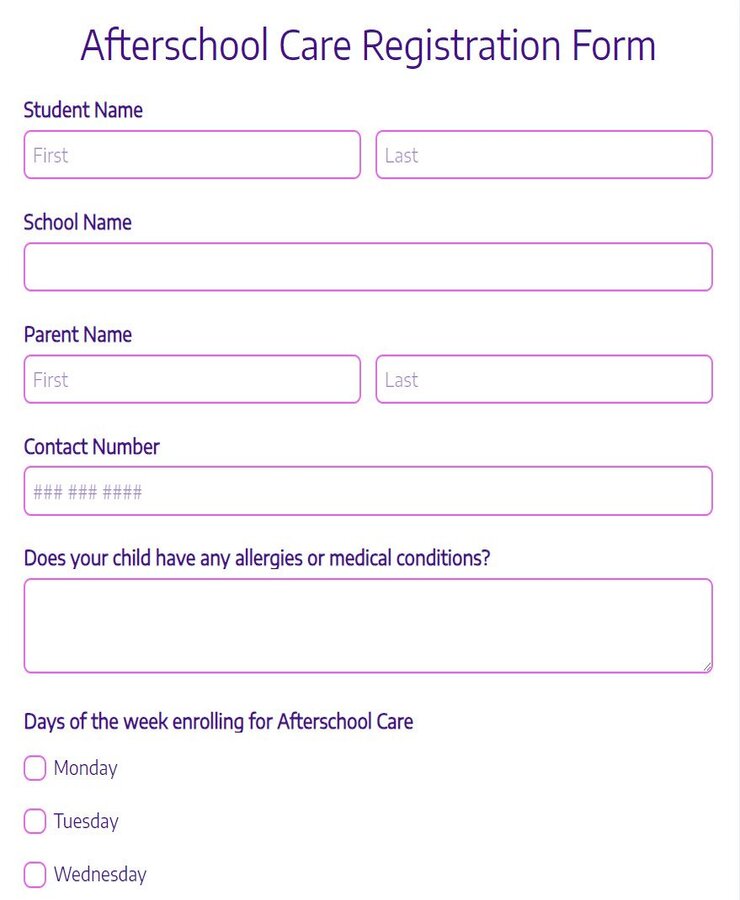
Task: Click the Parent Name label
Action: point(78,335)
